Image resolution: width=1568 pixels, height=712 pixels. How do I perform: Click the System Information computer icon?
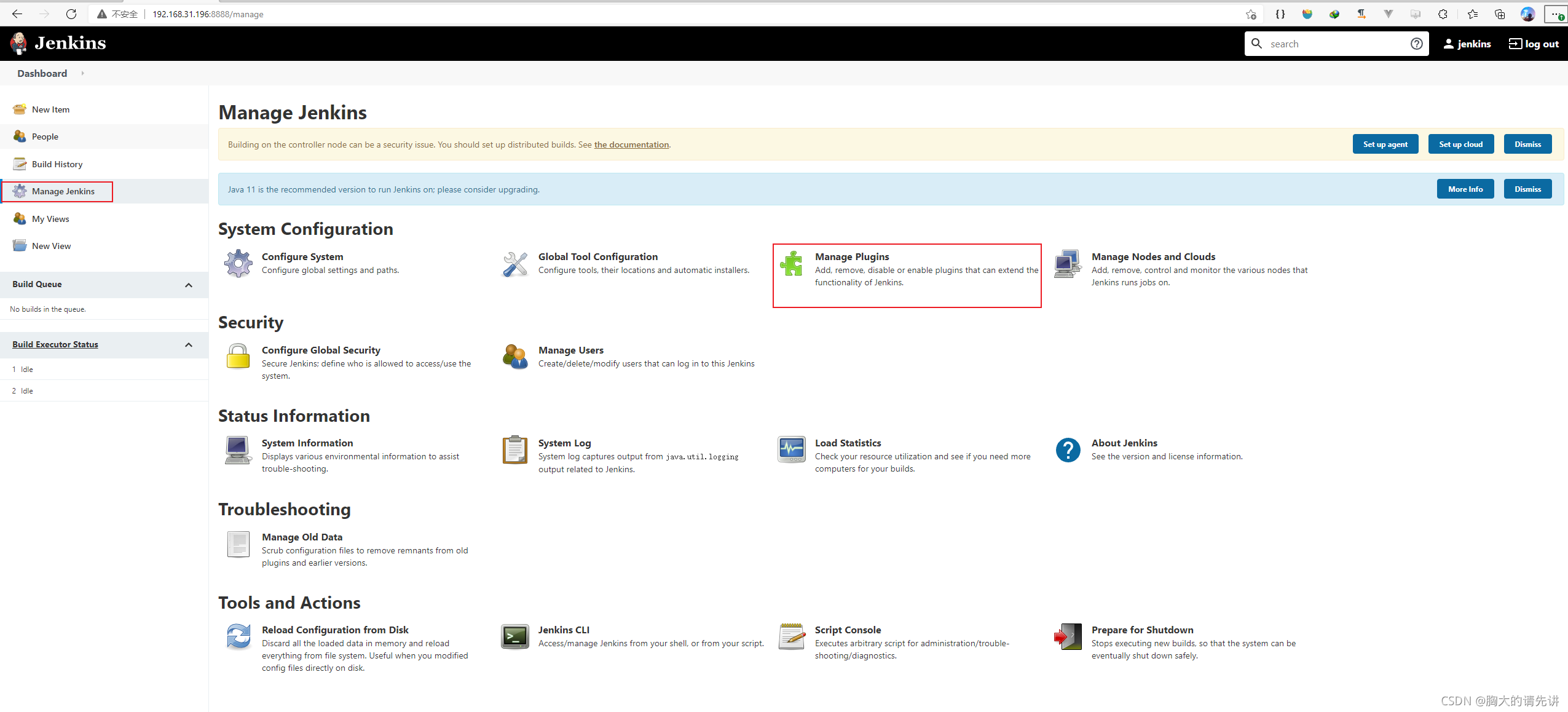click(x=238, y=450)
